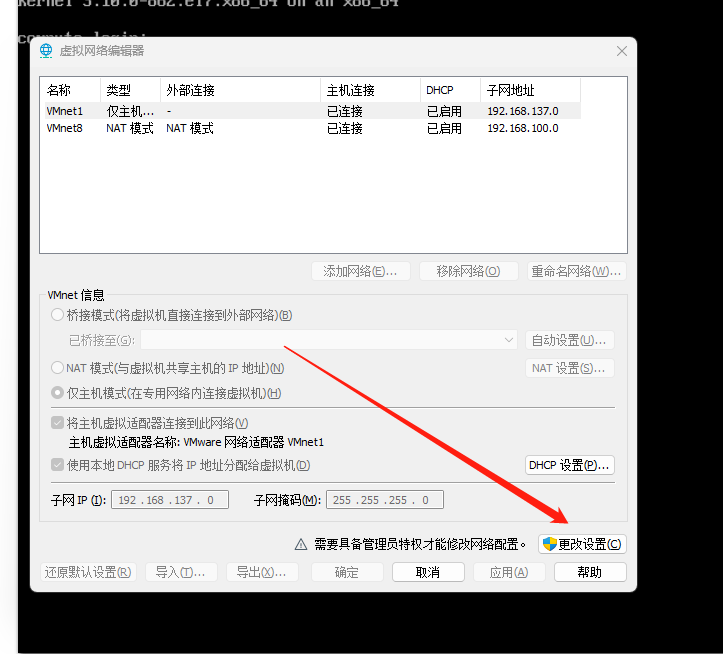Click 自动设置(U) button
The image size is (723, 654).
[569, 340]
